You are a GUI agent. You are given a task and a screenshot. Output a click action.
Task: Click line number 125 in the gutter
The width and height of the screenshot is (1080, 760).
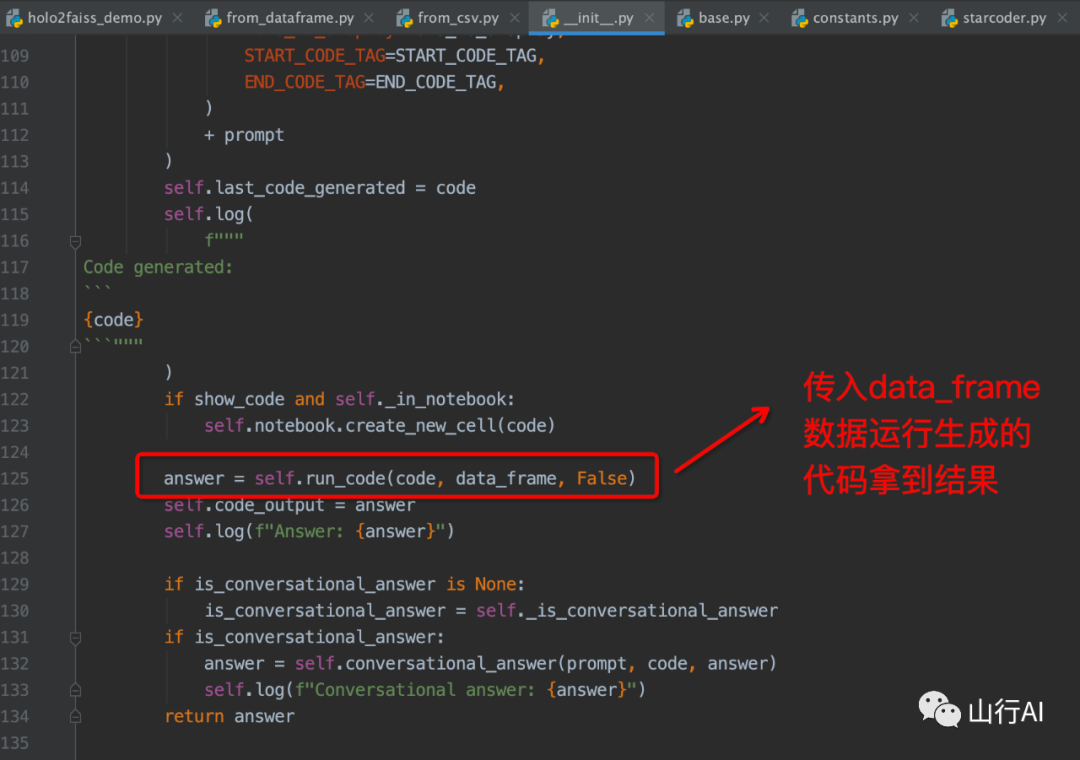15,479
